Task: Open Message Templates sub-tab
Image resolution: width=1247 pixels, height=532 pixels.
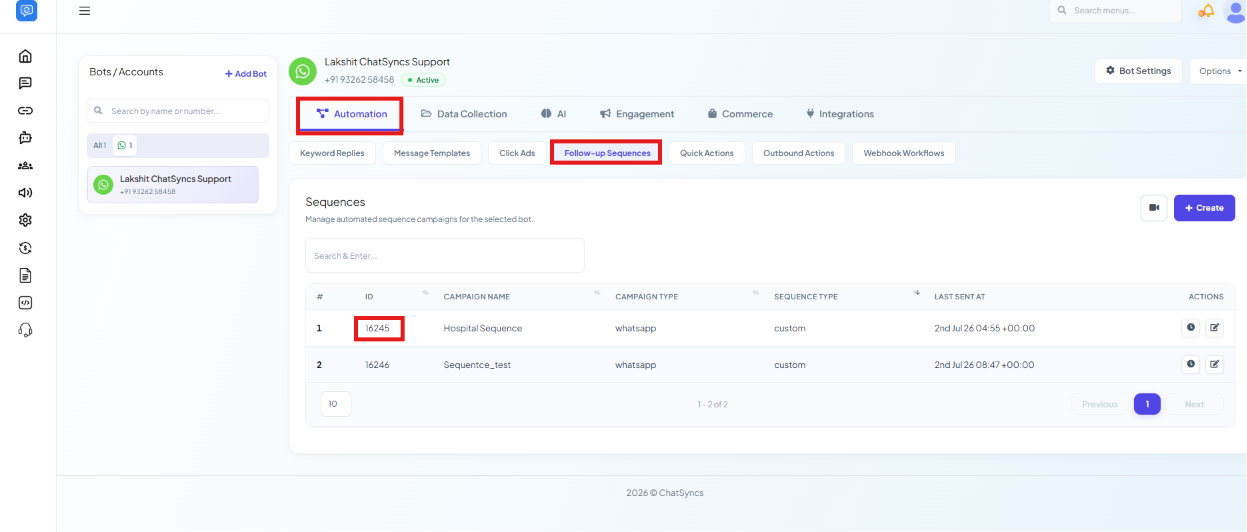Action: click(x=432, y=153)
